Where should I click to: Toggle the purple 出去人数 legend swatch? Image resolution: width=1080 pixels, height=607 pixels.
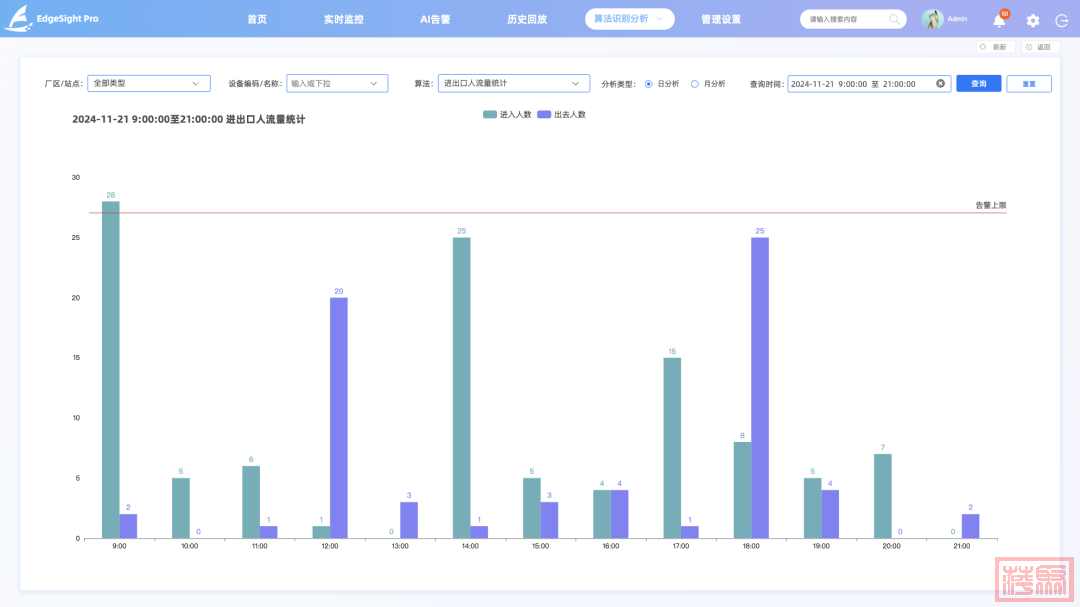pos(545,115)
